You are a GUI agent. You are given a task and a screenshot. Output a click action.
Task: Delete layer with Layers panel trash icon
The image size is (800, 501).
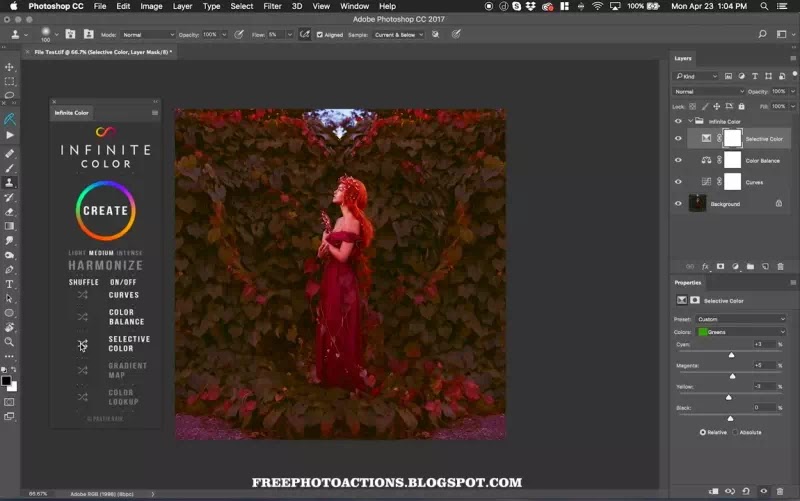click(x=780, y=266)
